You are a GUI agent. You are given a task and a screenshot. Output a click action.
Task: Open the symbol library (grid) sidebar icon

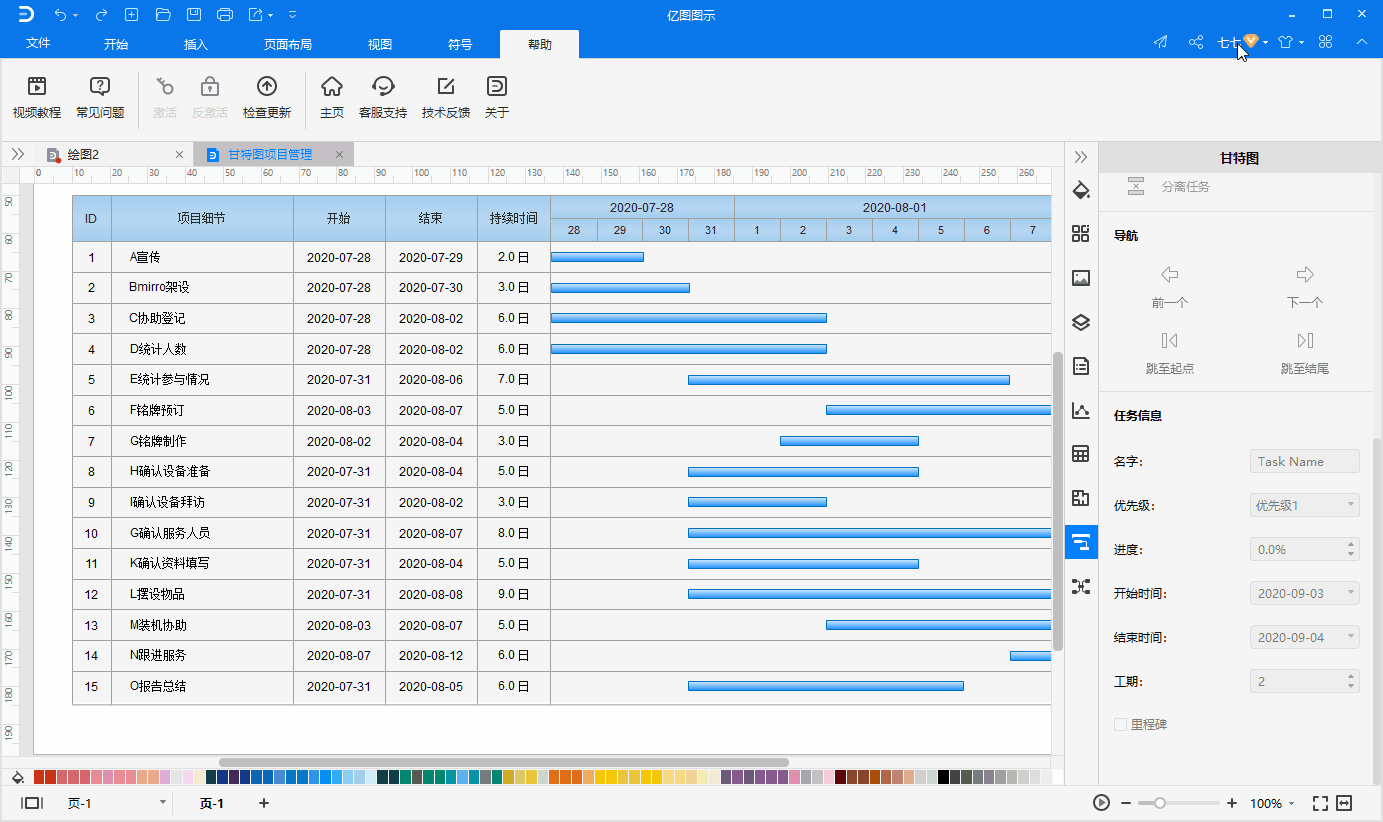click(1080, 234)
